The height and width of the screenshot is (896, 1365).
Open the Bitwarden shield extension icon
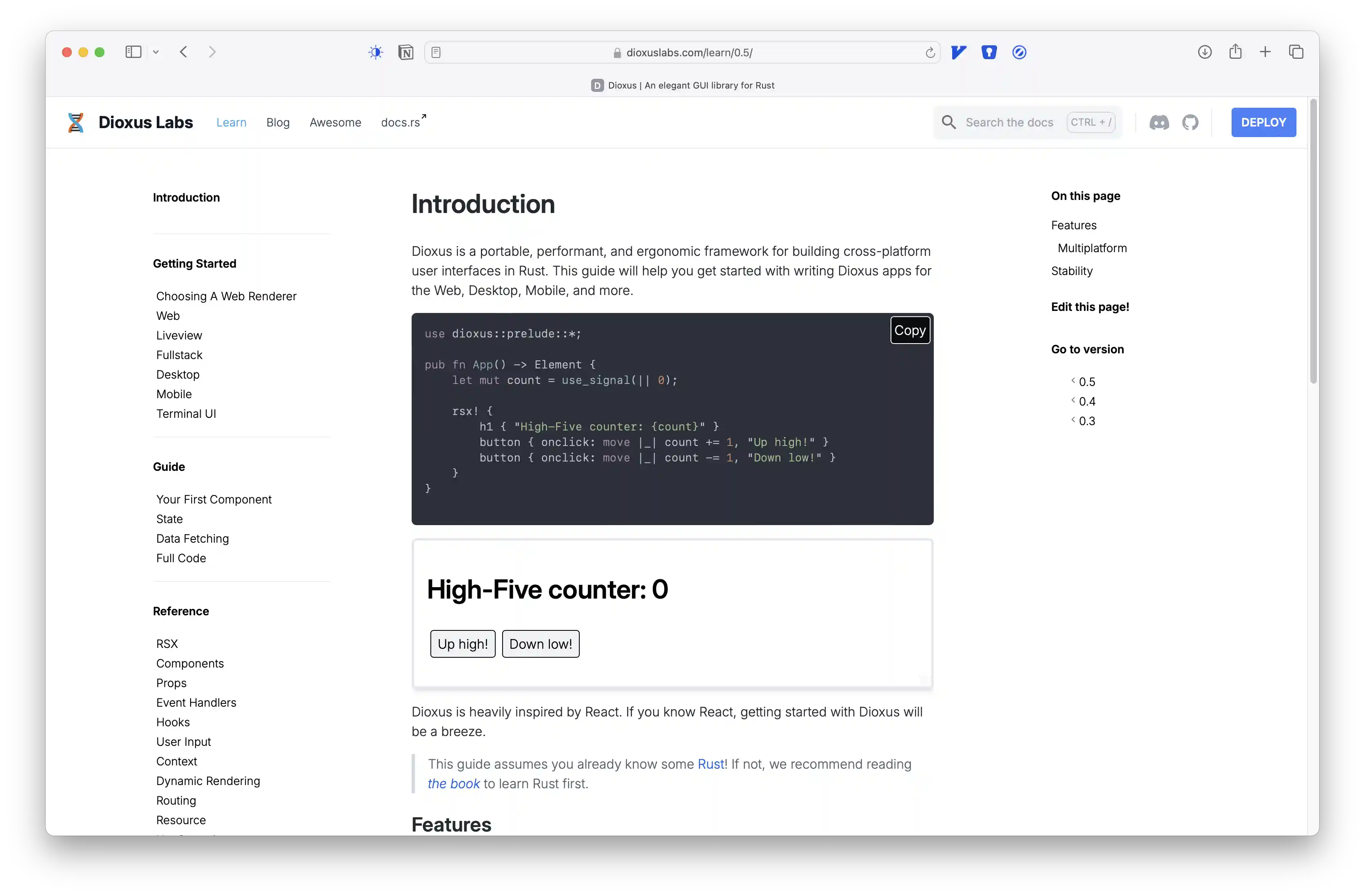point(989,52)
